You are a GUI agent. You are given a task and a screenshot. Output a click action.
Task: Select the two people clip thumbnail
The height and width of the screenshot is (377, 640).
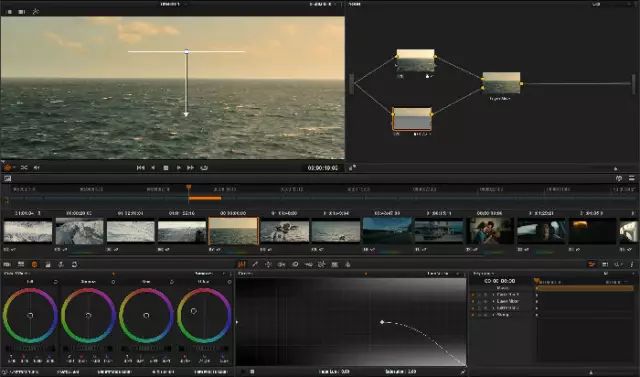[490, 231]
